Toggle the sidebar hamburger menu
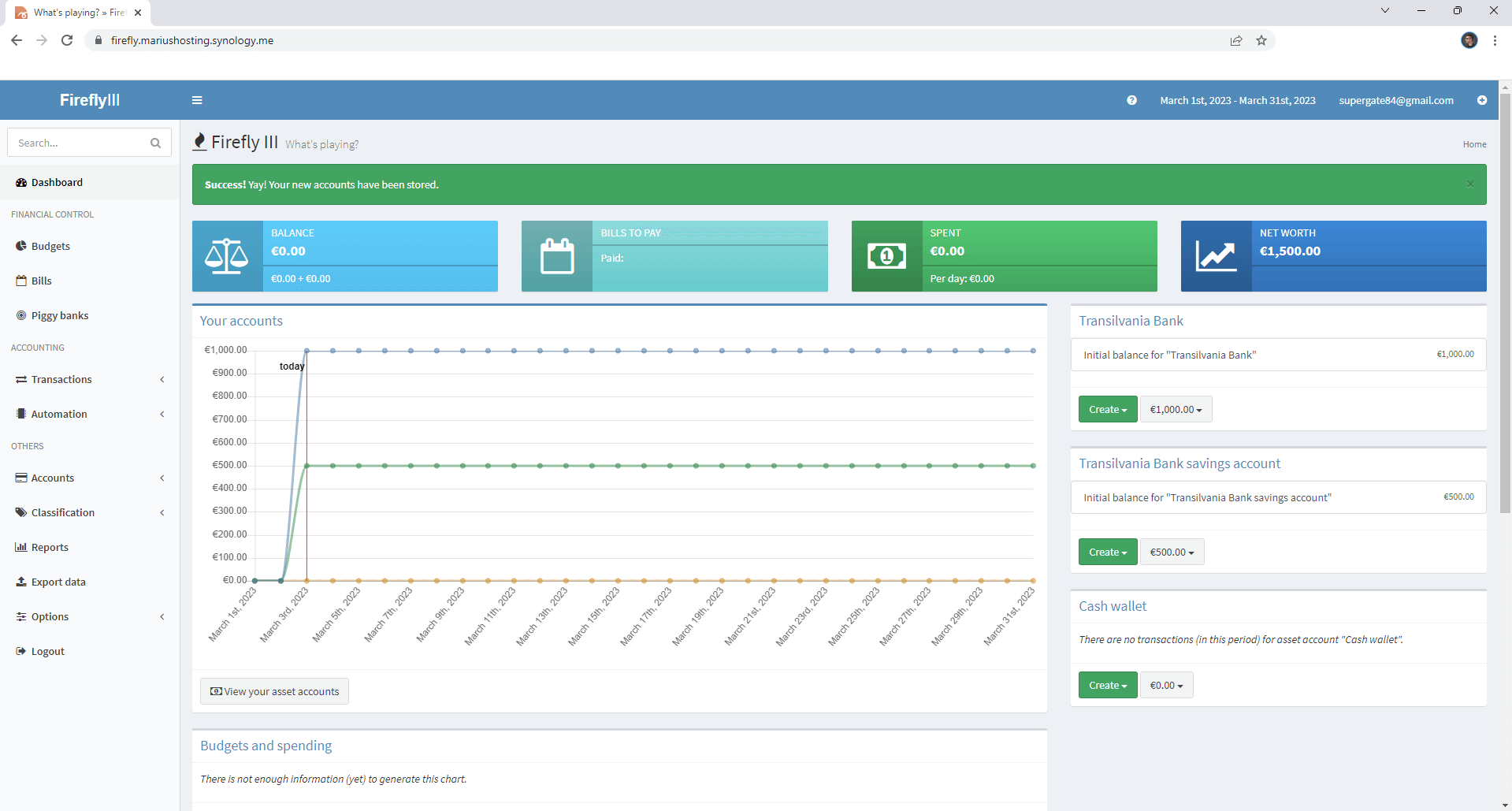1512x811 pixels. coord(197,100)
